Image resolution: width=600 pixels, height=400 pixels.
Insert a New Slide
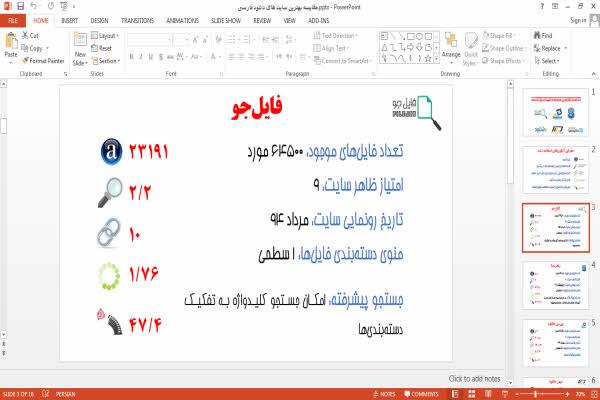click(80, 50)
